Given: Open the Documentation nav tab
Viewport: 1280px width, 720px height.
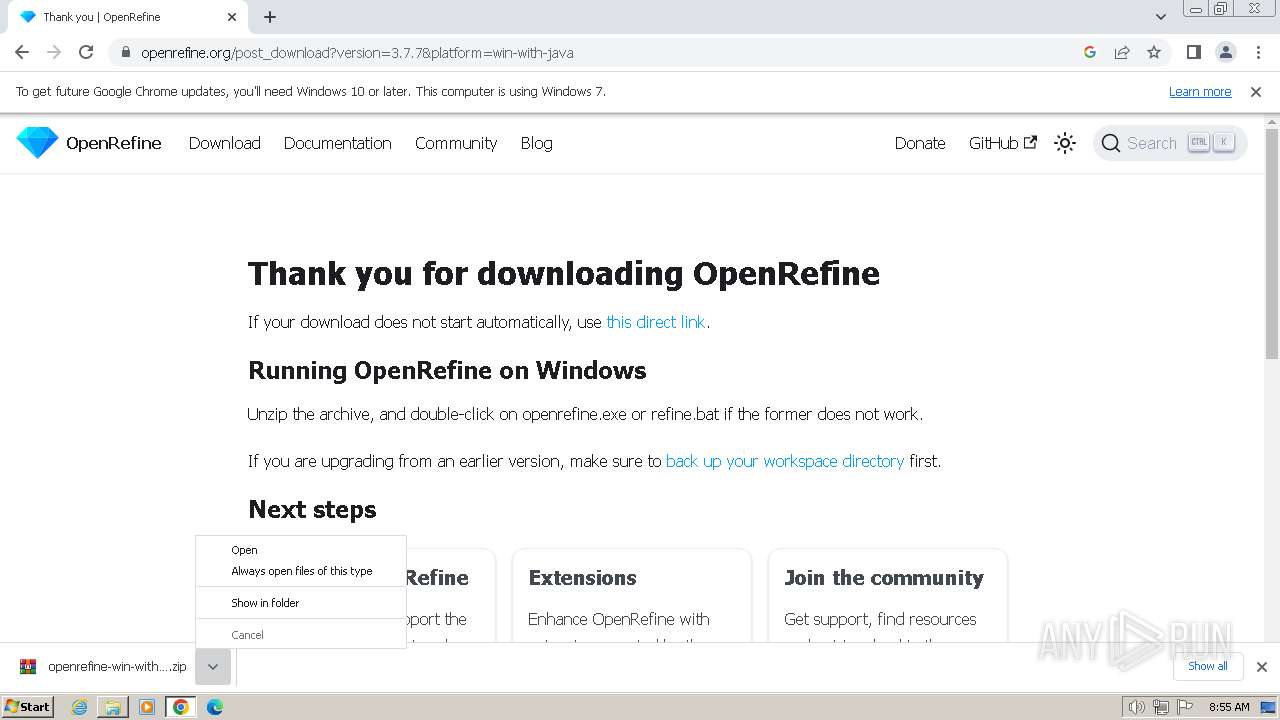Looking at the screenshot, I should tap(337, 143).
